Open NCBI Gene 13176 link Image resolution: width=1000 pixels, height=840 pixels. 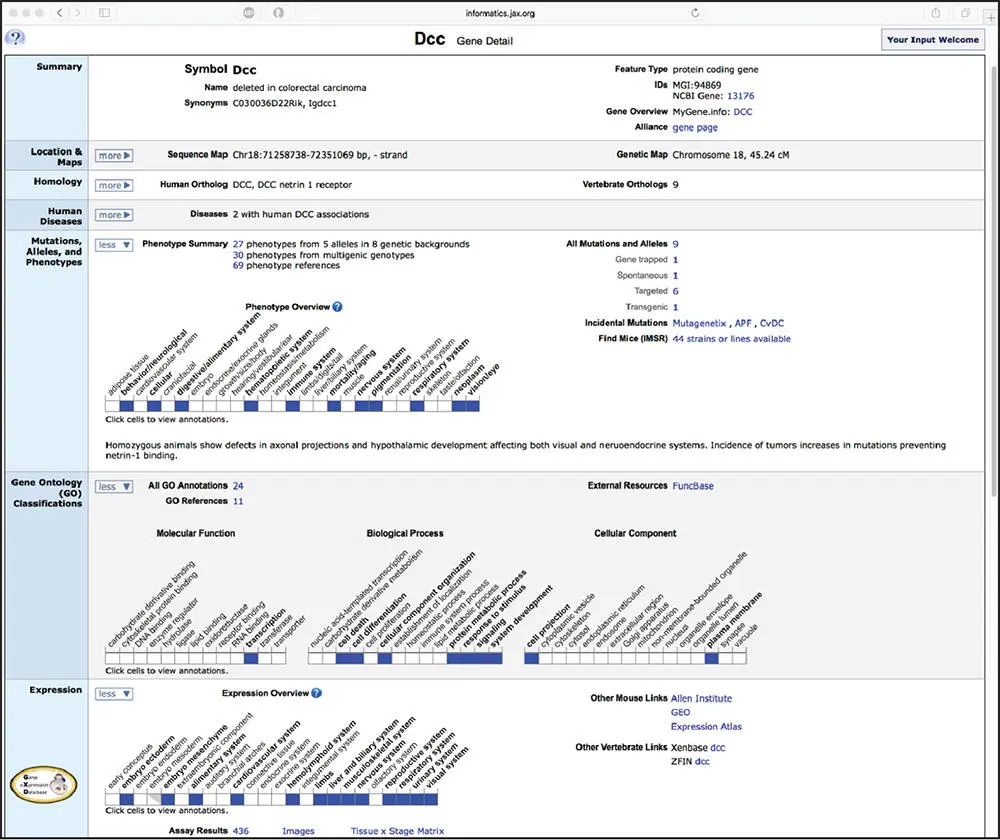(x=740, y=96)
